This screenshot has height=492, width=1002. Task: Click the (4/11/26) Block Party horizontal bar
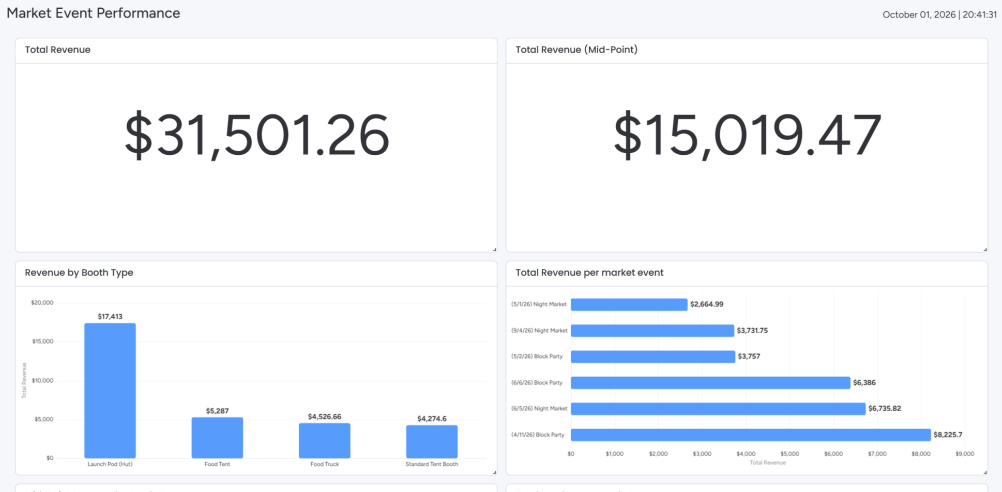pos(751,435)
